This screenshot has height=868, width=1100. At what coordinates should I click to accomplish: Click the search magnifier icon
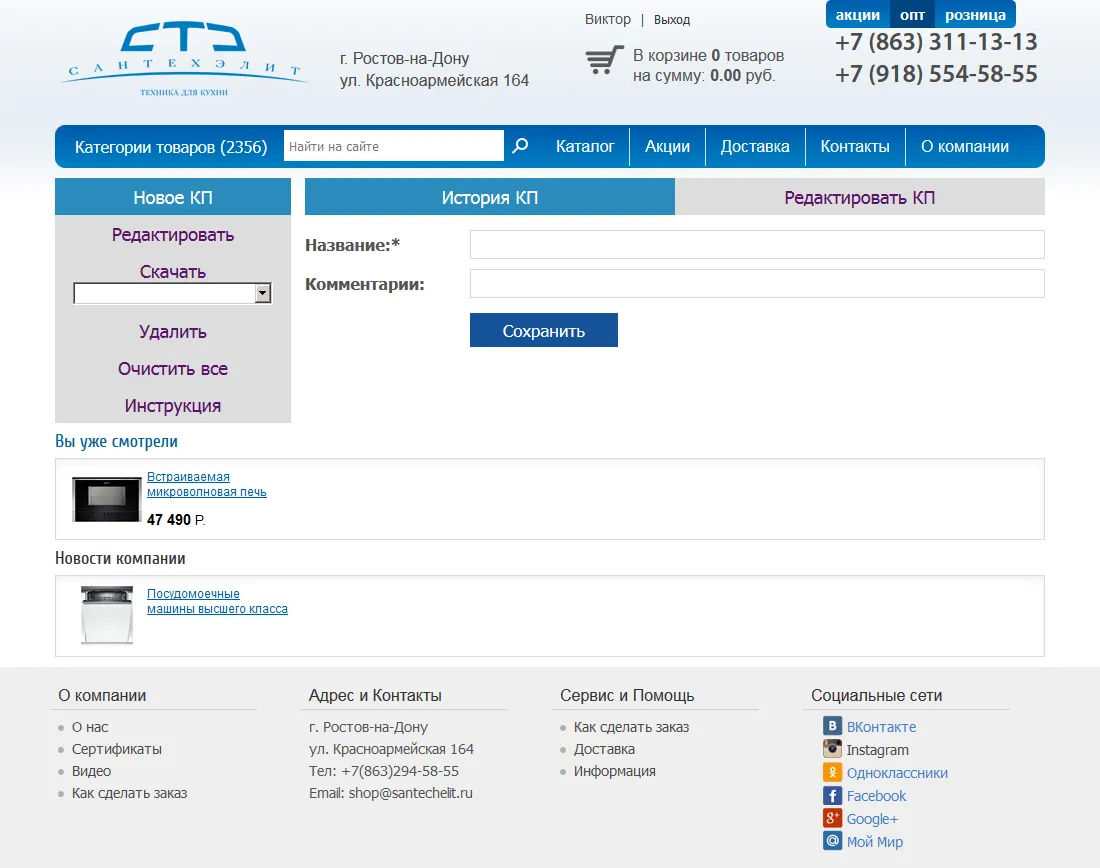[520, 146]
